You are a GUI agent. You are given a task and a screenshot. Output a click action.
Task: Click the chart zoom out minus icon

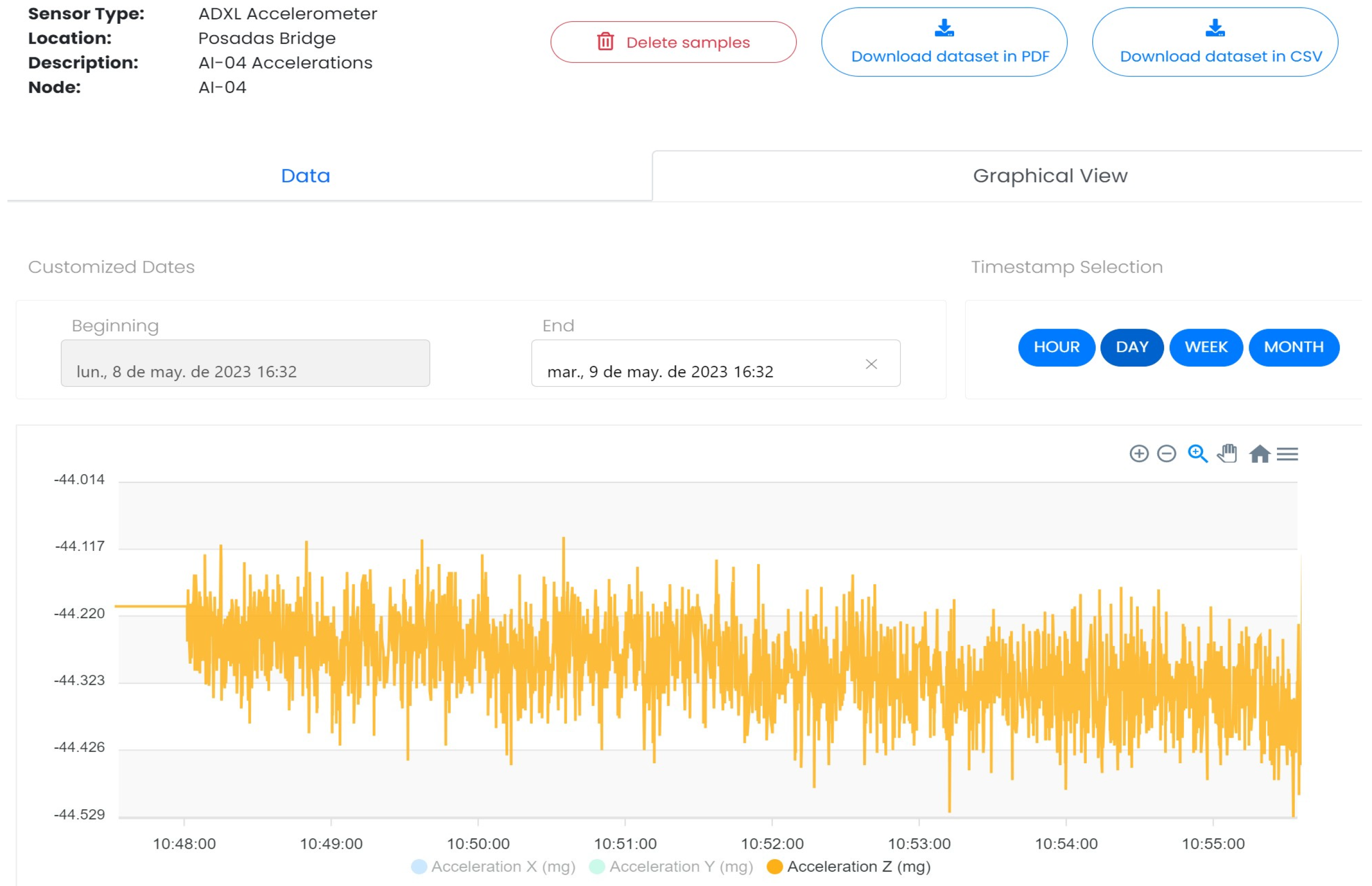pyautogui.click(x=1167, y=453)
